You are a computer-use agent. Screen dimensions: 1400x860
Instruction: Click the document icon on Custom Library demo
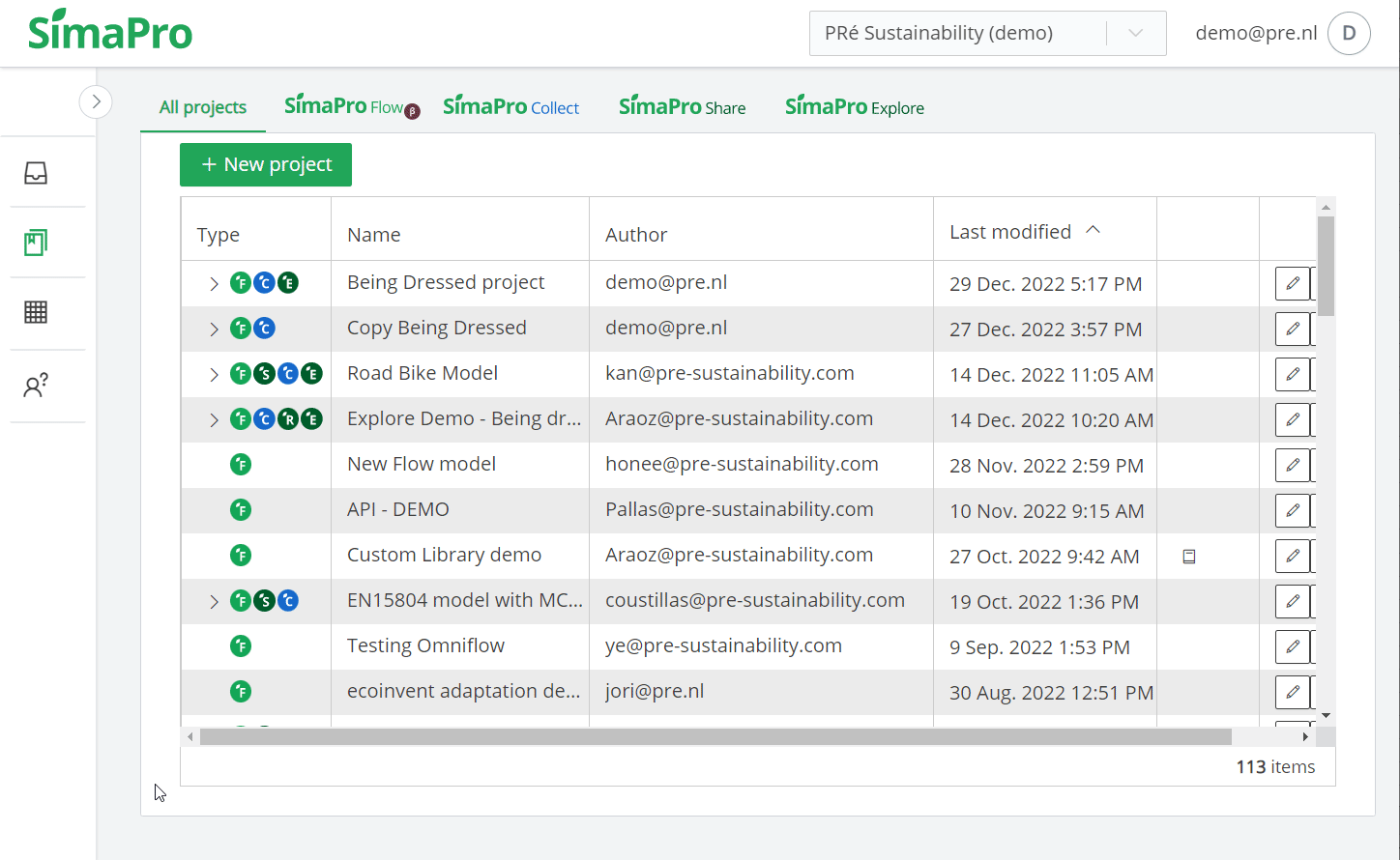(x=1188, y=556)
